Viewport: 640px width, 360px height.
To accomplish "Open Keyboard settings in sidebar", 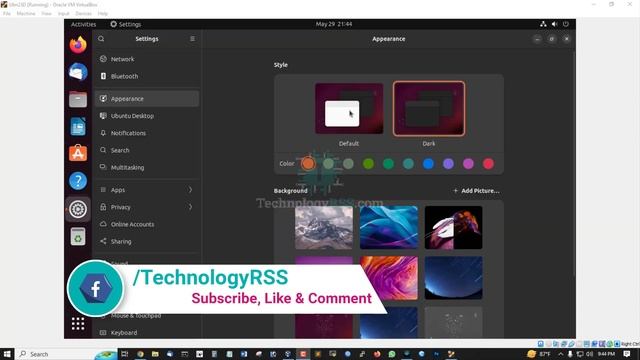I will point(147,333).
